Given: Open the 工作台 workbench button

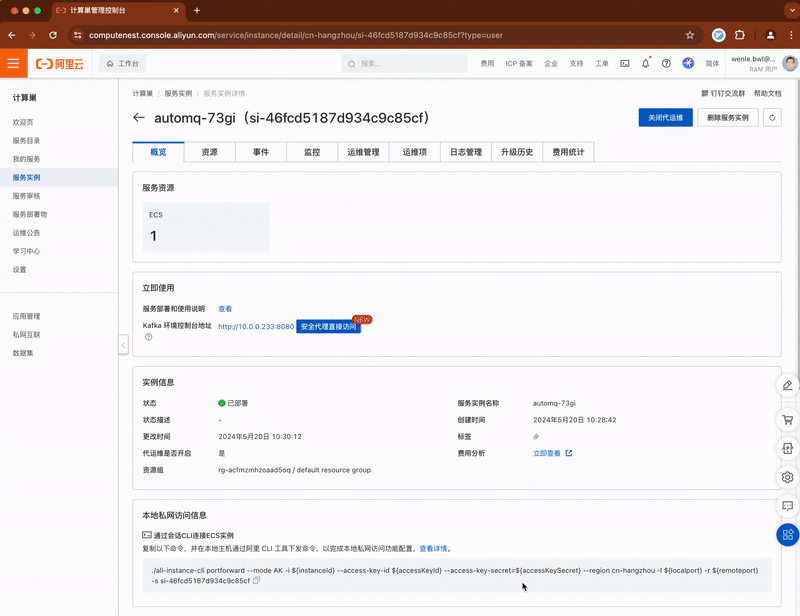Looking at the screenshot, I should coord(122,63).
